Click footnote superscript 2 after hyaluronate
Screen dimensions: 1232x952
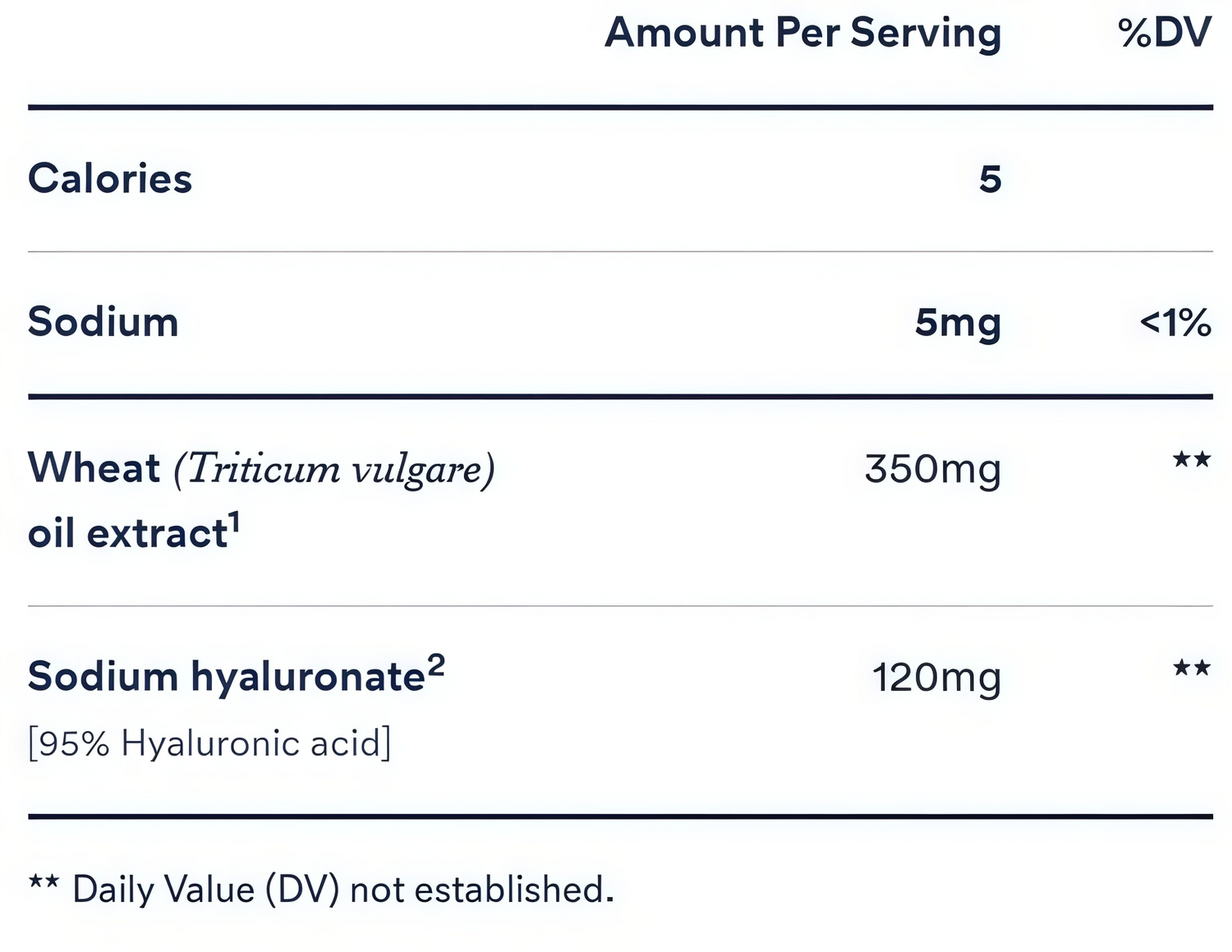[436, 665]
